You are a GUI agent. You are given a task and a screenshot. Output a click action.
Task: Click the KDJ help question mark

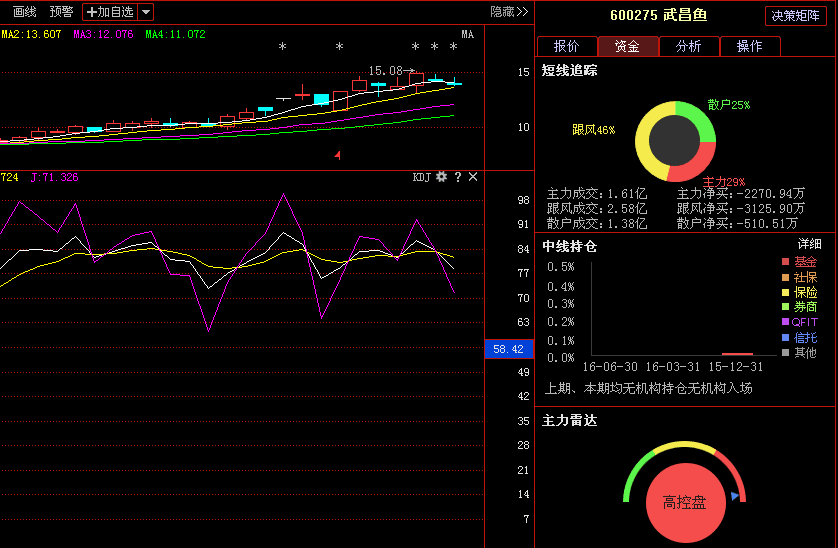[457, 177]
